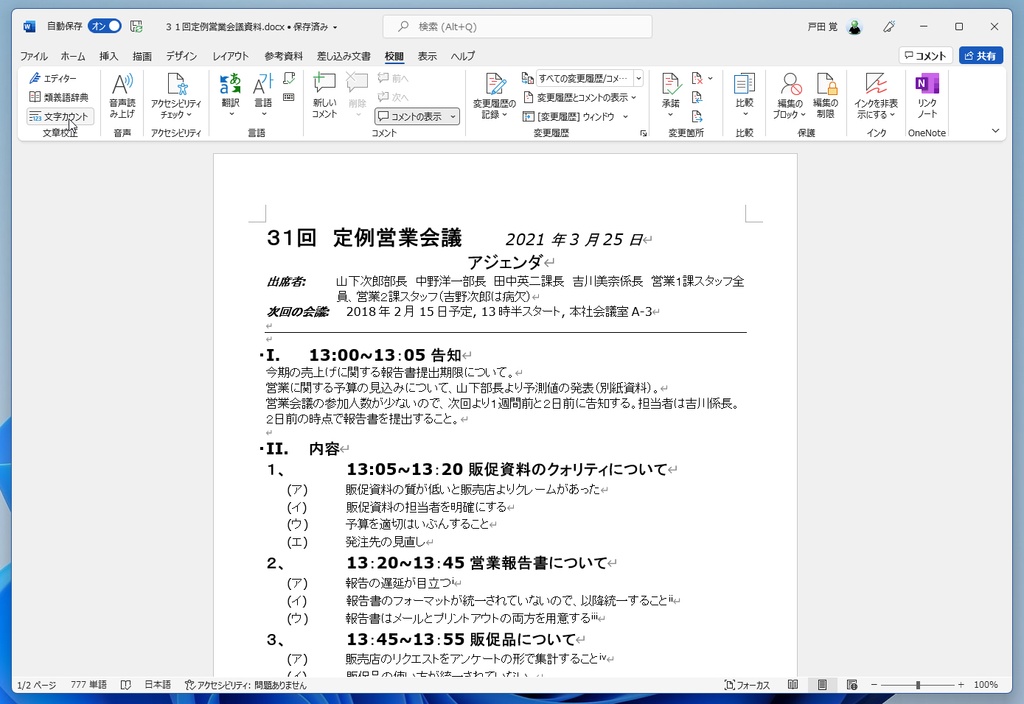Expand the Reject change dropdown arrow
Viewport: 1024px width, 704px height.
pyautogui.click(x=711, y=78)
